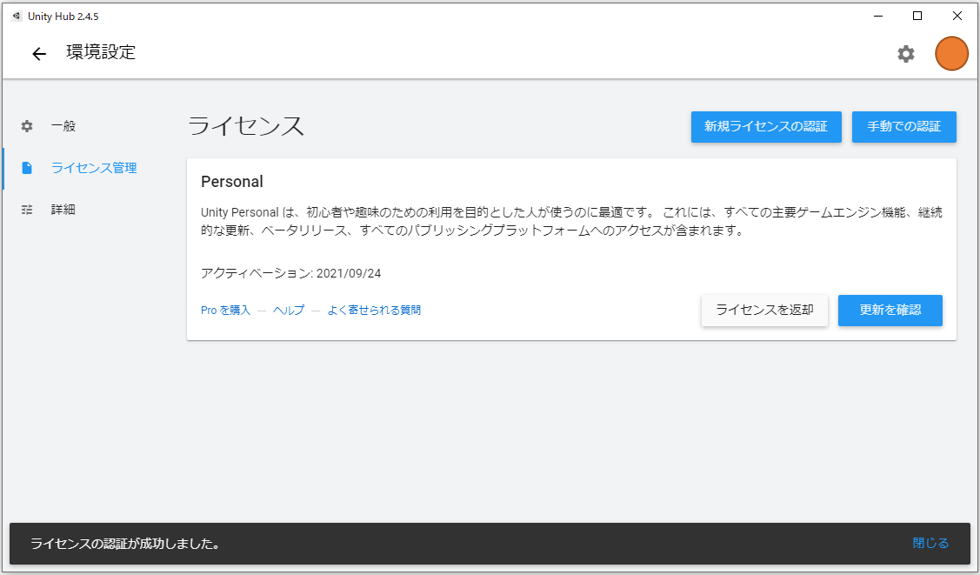Select the ライセンス管理 sidebar item
The width and height of the screenshot is (980, 575).
pos(94,168)
